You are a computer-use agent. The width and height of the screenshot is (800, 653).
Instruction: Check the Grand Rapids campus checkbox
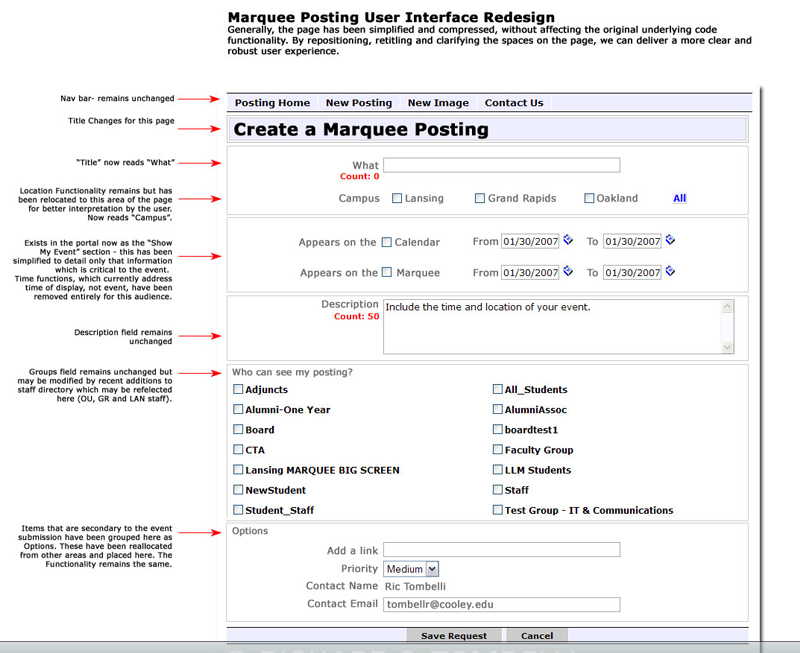click(x=480, y=198)
